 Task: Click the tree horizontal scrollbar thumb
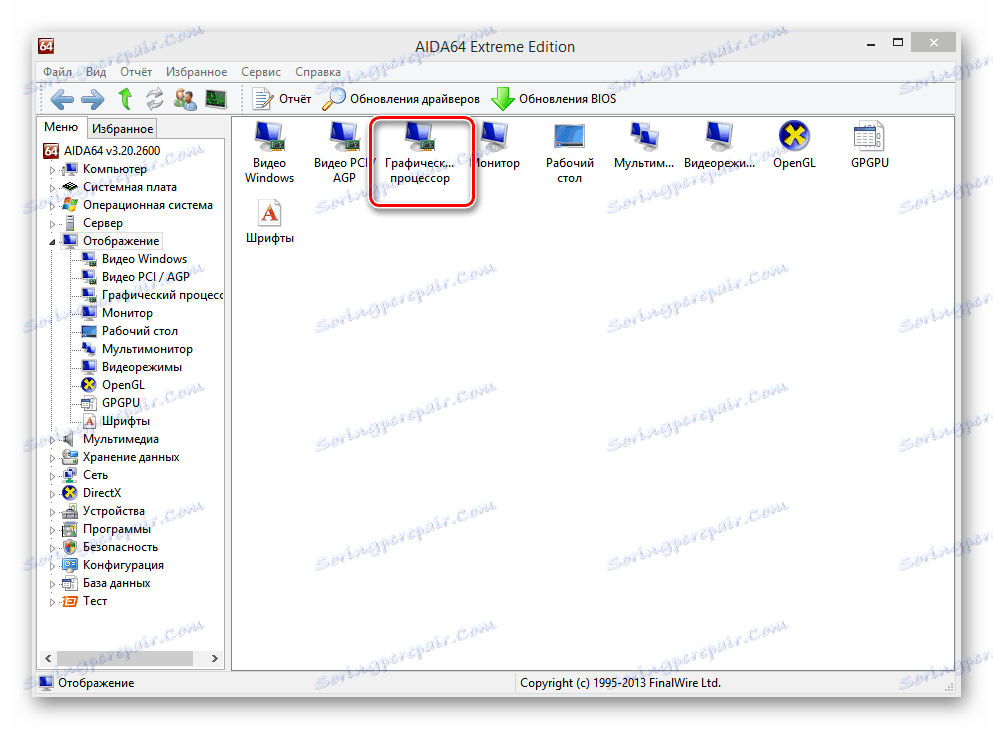click(125, 659)
